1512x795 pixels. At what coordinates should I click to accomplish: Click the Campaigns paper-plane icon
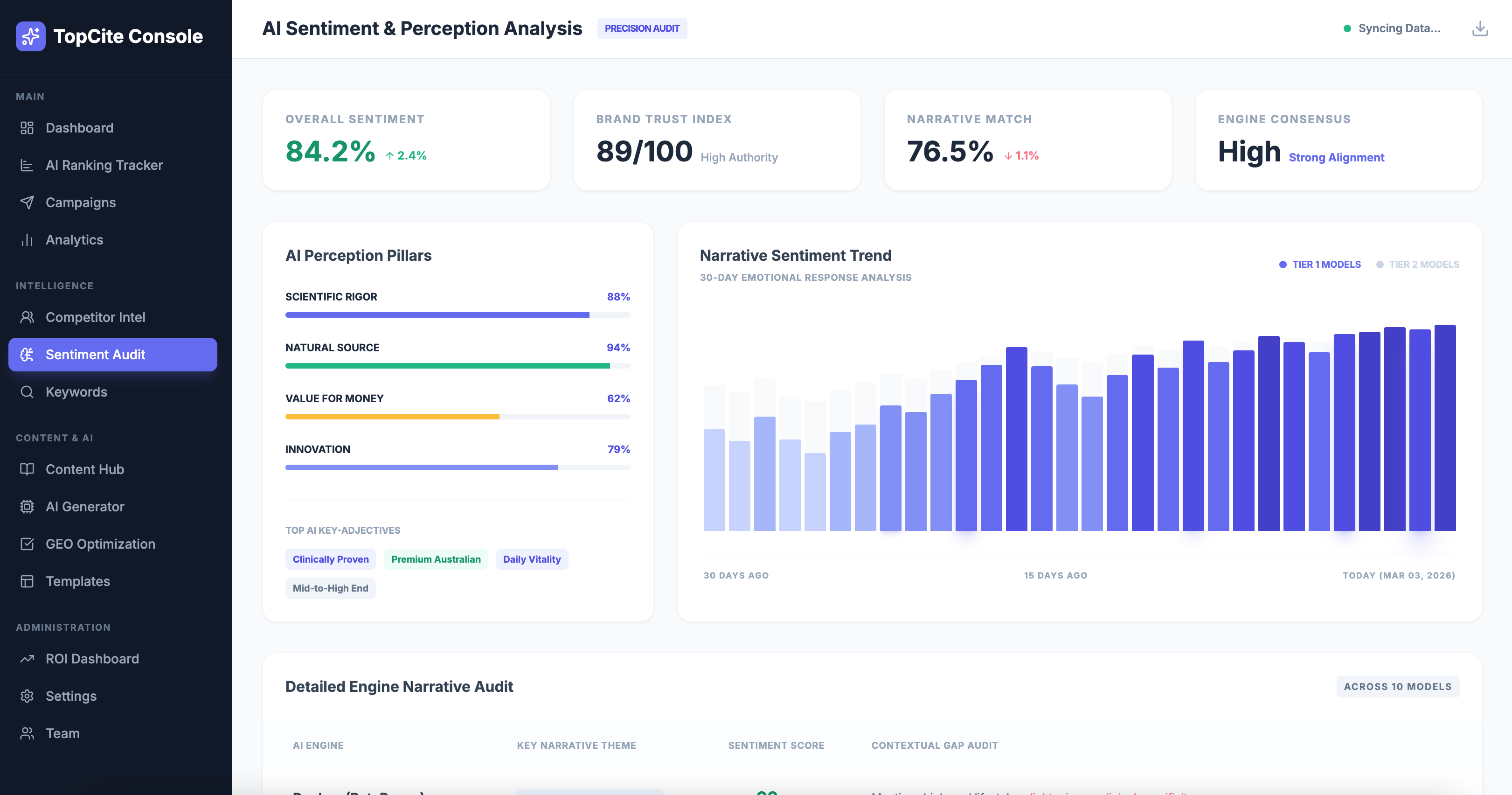point(28,202)
